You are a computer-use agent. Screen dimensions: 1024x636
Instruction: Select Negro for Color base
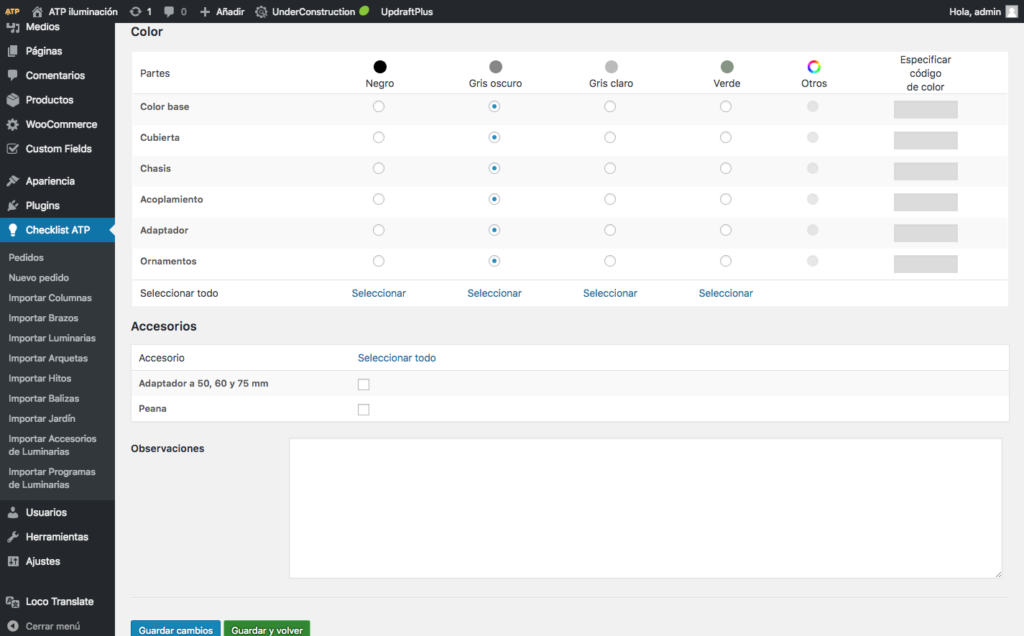pyautogui.click(x=379, y=106)
